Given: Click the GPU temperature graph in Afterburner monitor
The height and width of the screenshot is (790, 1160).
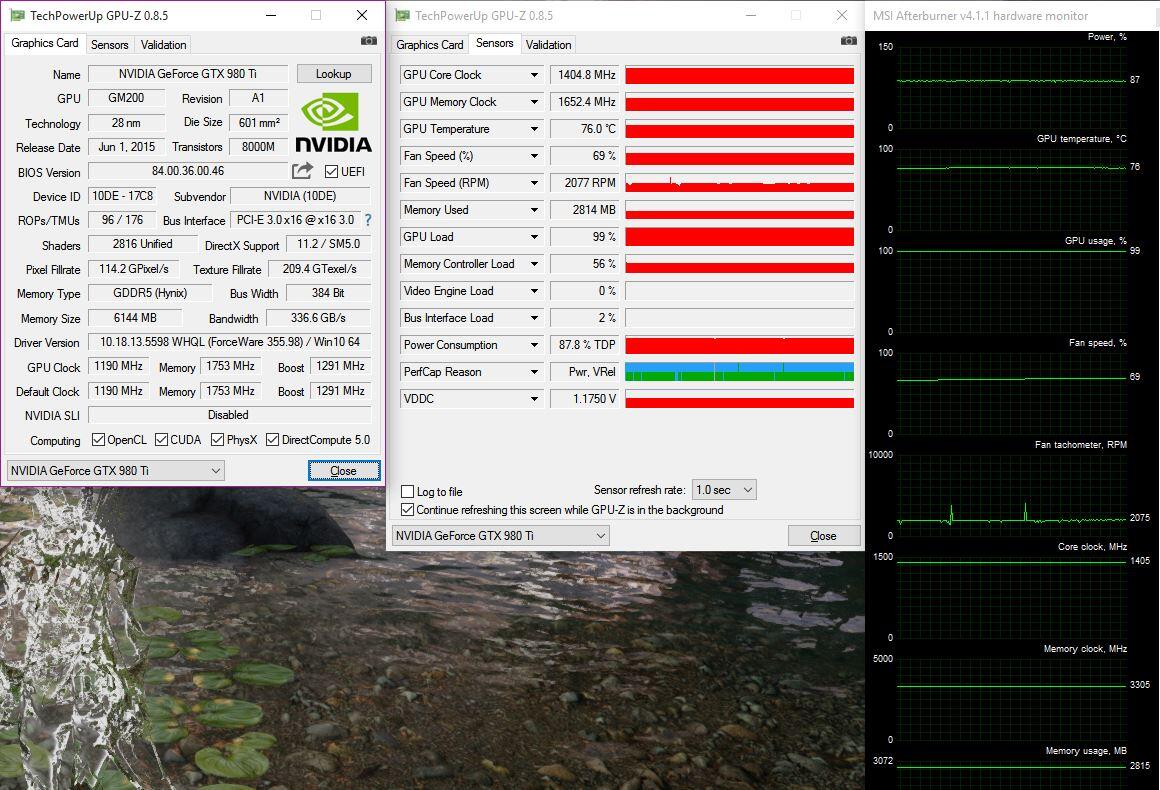Looking at the screenshot, I should (x=1012, y=189).
